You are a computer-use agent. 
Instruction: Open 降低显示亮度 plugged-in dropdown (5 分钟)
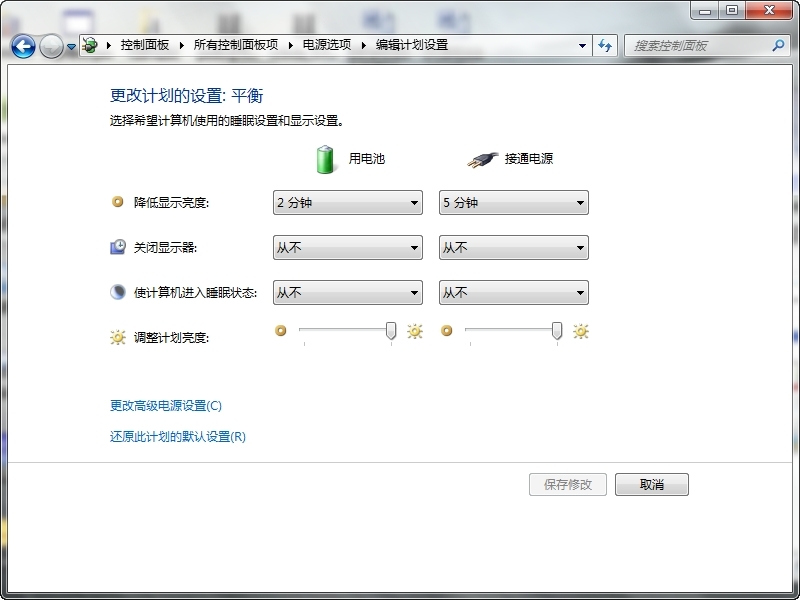click(514, 203)
